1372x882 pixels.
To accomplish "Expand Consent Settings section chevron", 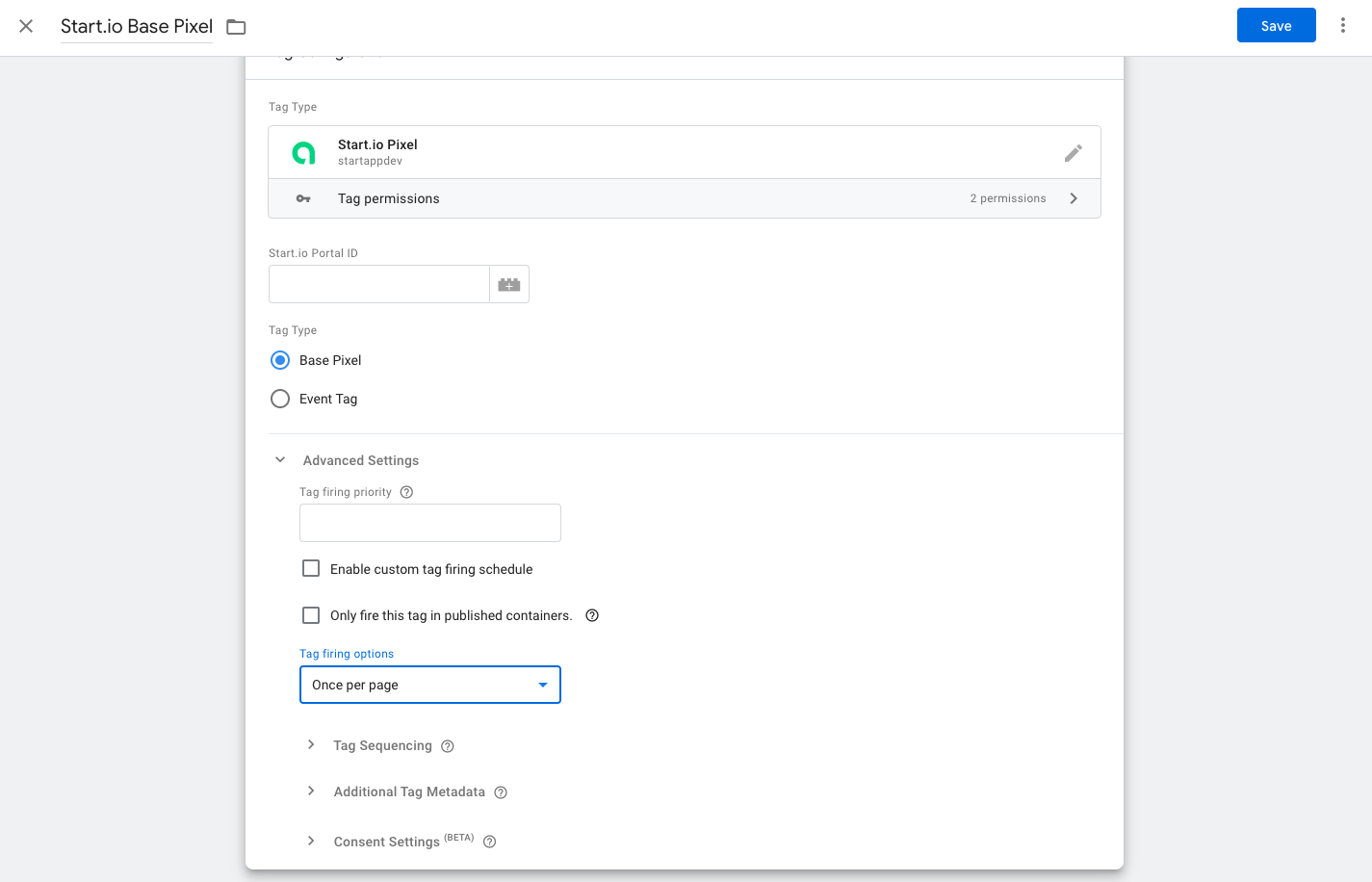I will (x=311, y=842).
